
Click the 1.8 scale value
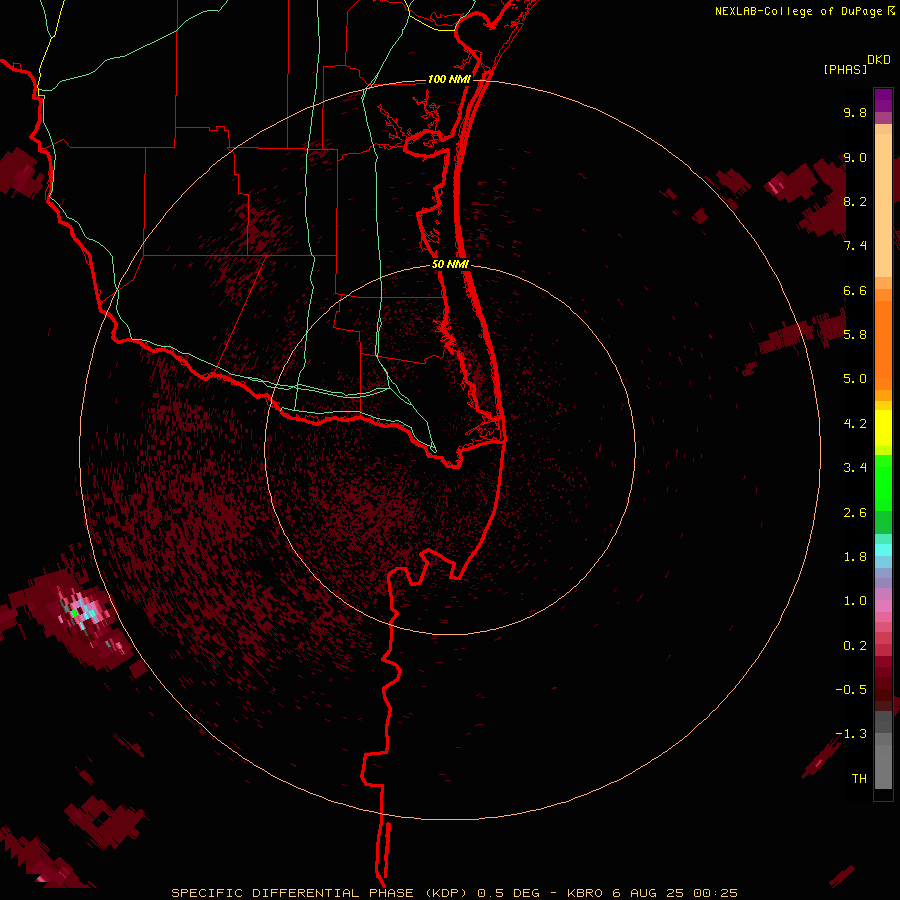(855, 557)
